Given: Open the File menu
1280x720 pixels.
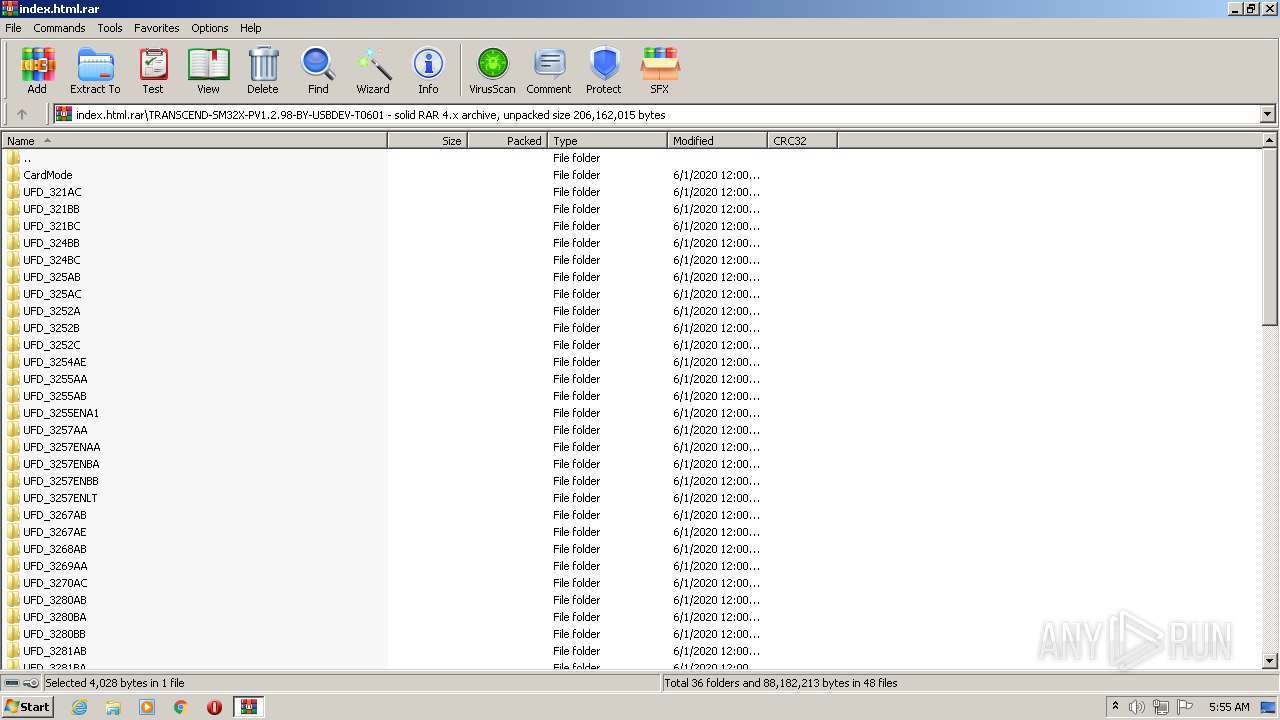Looking at the screenshot, I should point(13,28).
